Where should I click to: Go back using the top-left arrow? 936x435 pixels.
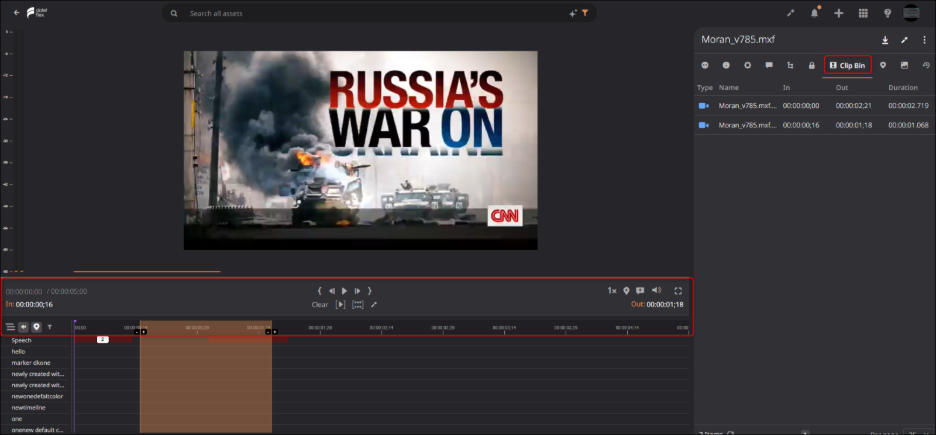[x=16, y=13]
